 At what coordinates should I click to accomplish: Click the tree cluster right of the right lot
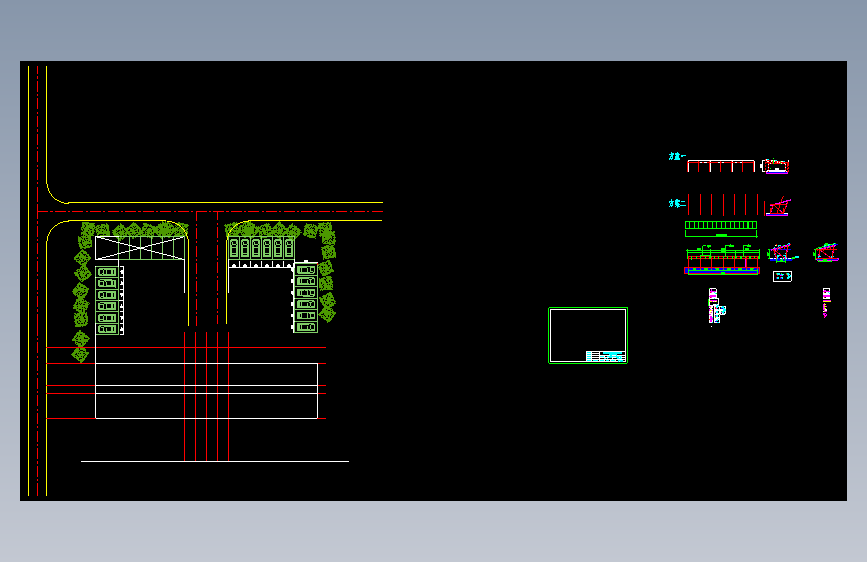(327, 271)
